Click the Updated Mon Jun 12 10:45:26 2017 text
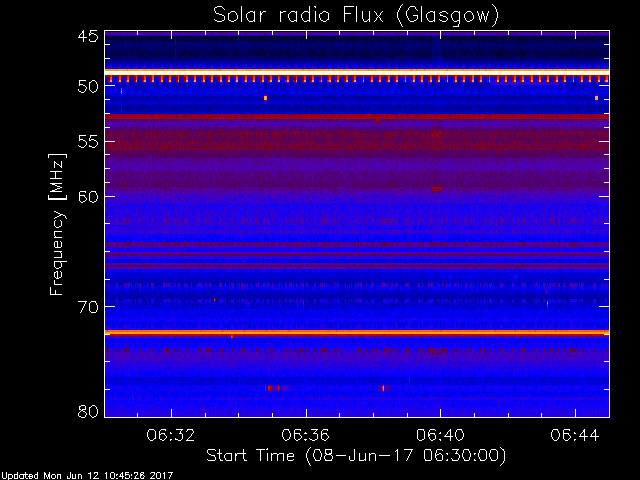 click(x=87, y=476)
